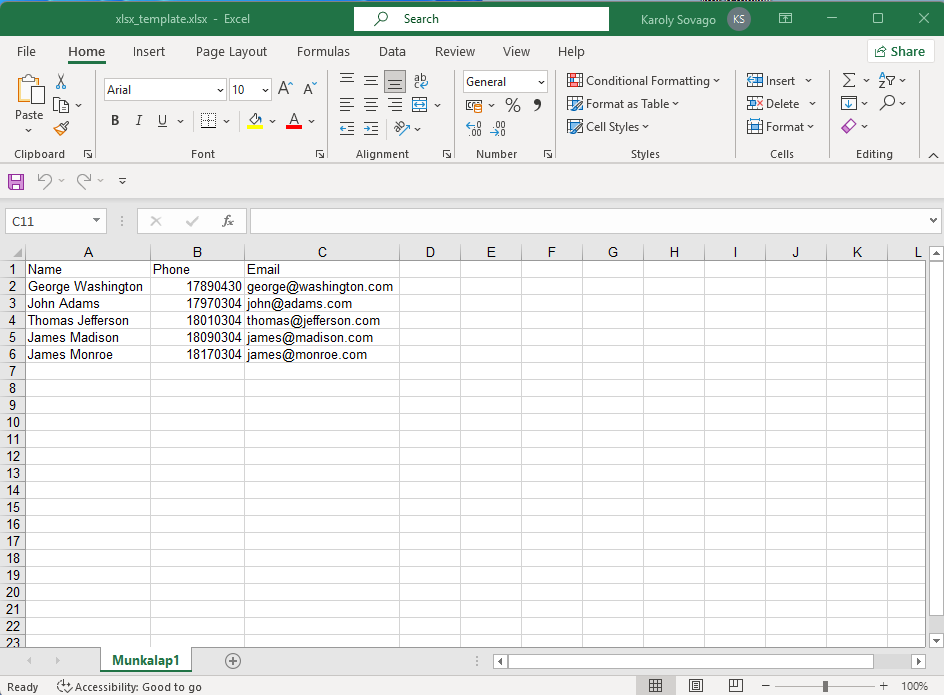Toggle Top Align for cells
Viewport: 944px width, 695px height.
point(347,79)
